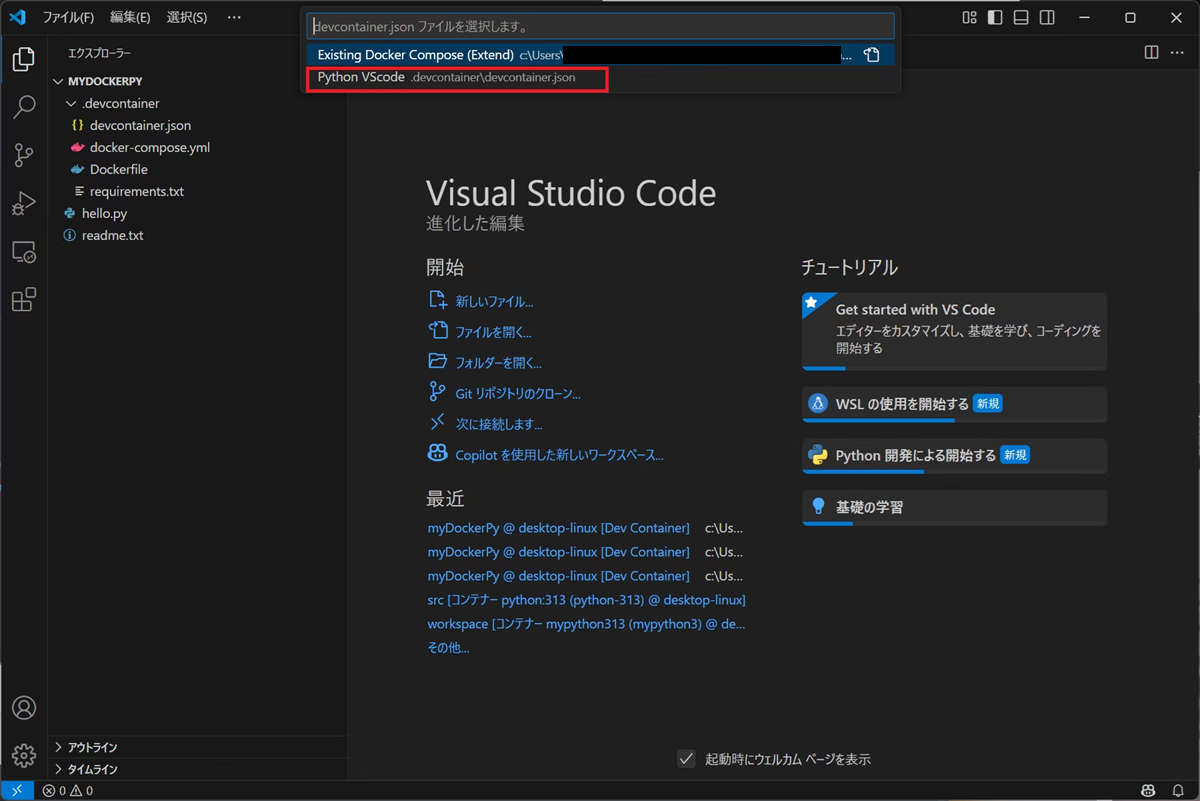Open More Actions in editor title bar

[1179, 52]
